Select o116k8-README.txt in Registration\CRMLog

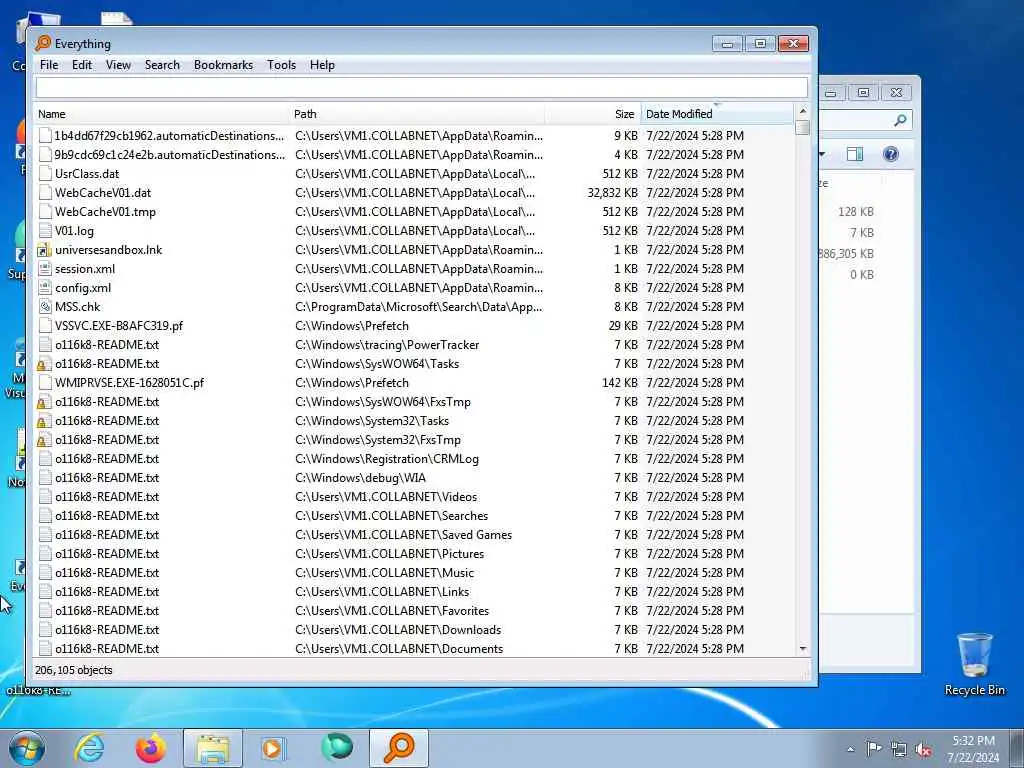106,458
